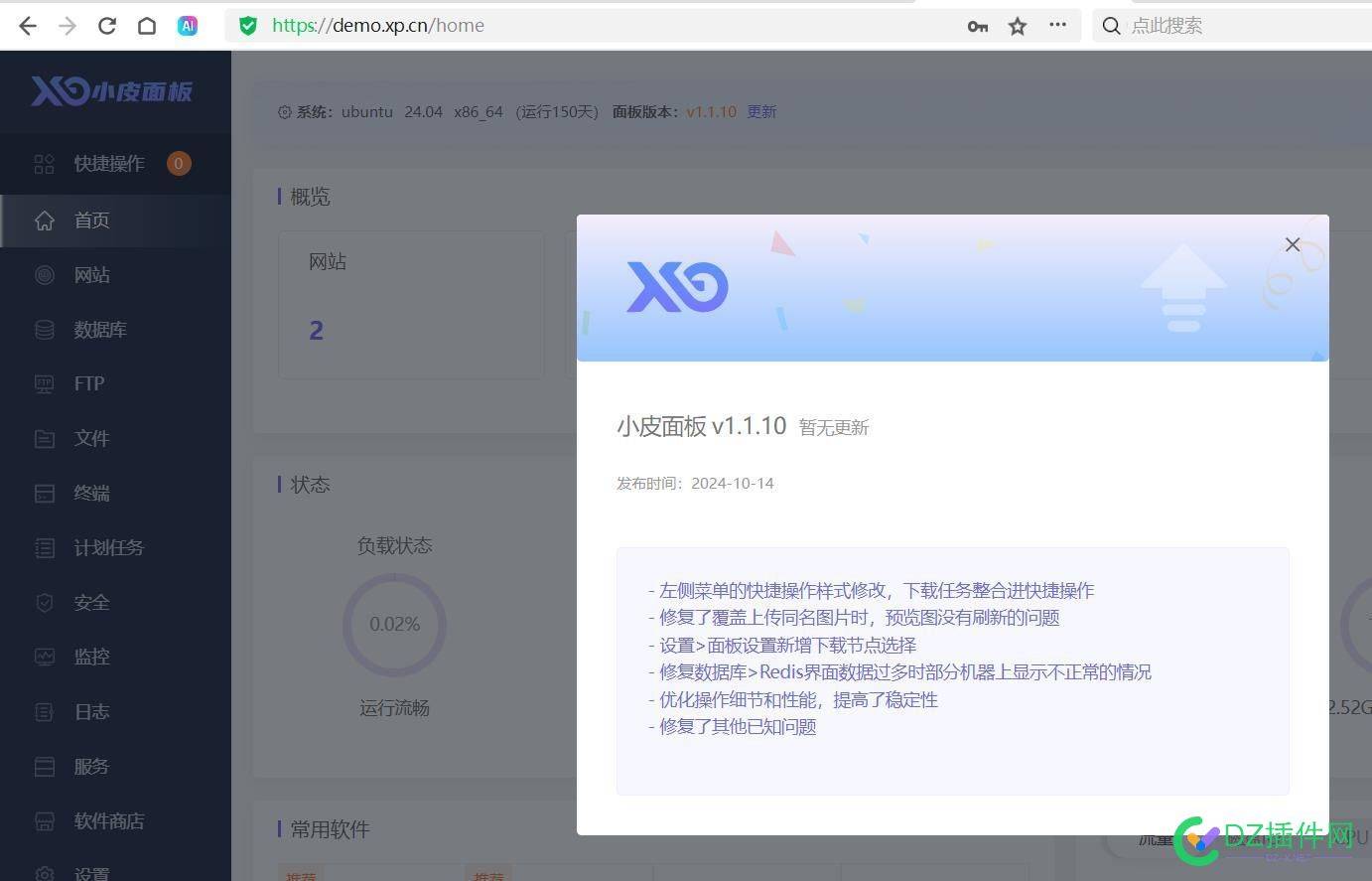Open 软件商店 menu item
Image resolution: width=1372 pixels, height=881 pixels.
tap(115, 820)
